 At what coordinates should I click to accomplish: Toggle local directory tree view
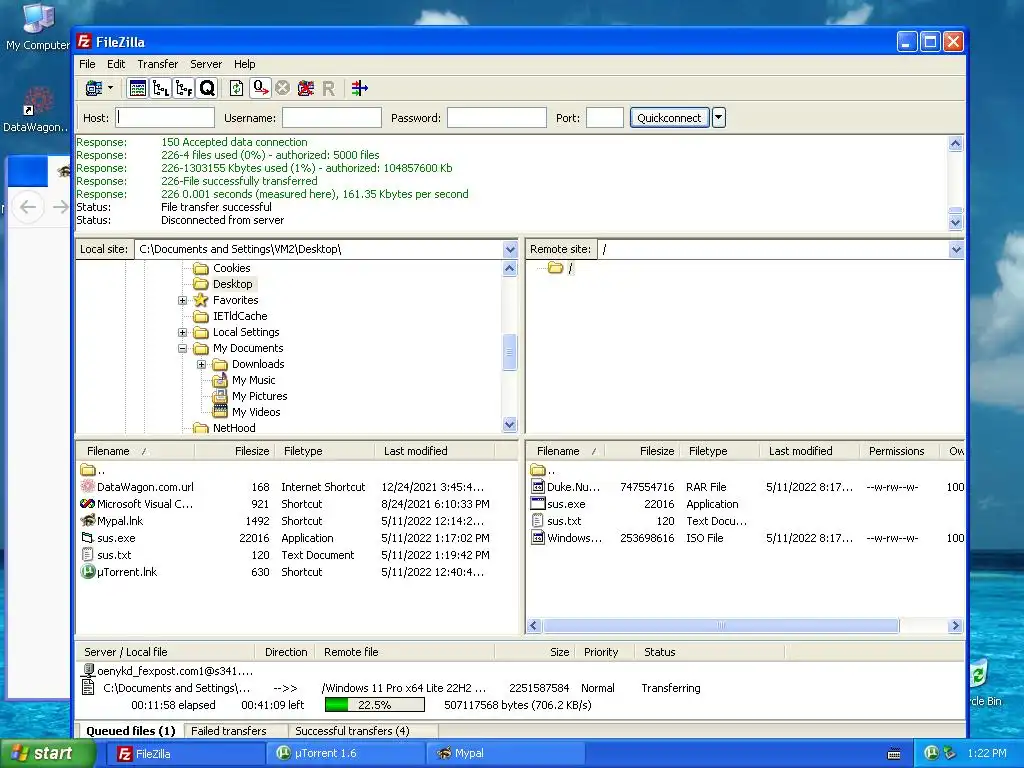(x=161, y=88)
